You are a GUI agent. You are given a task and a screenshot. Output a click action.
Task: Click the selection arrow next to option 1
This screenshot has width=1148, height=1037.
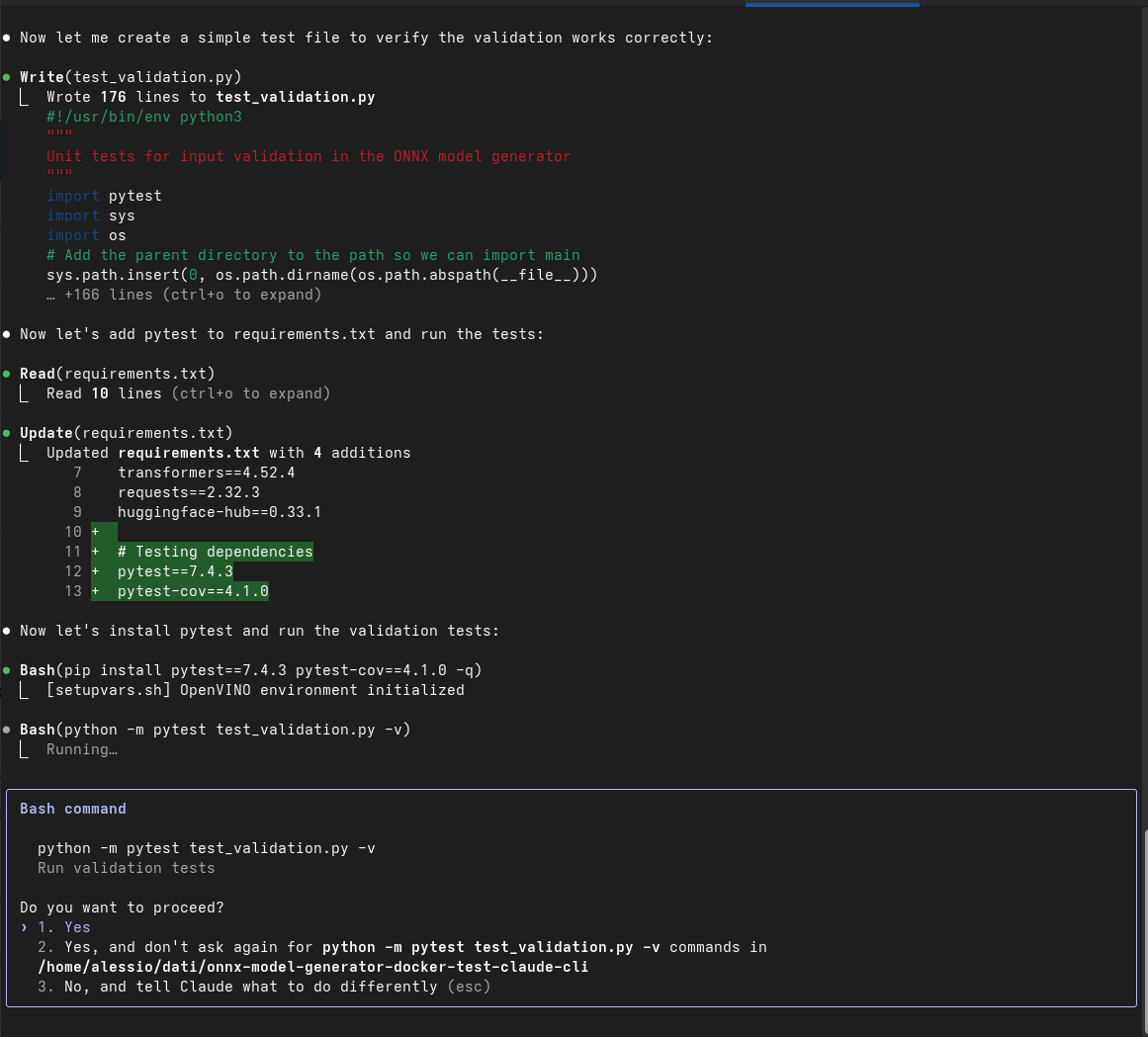click(x=24, y=927)
